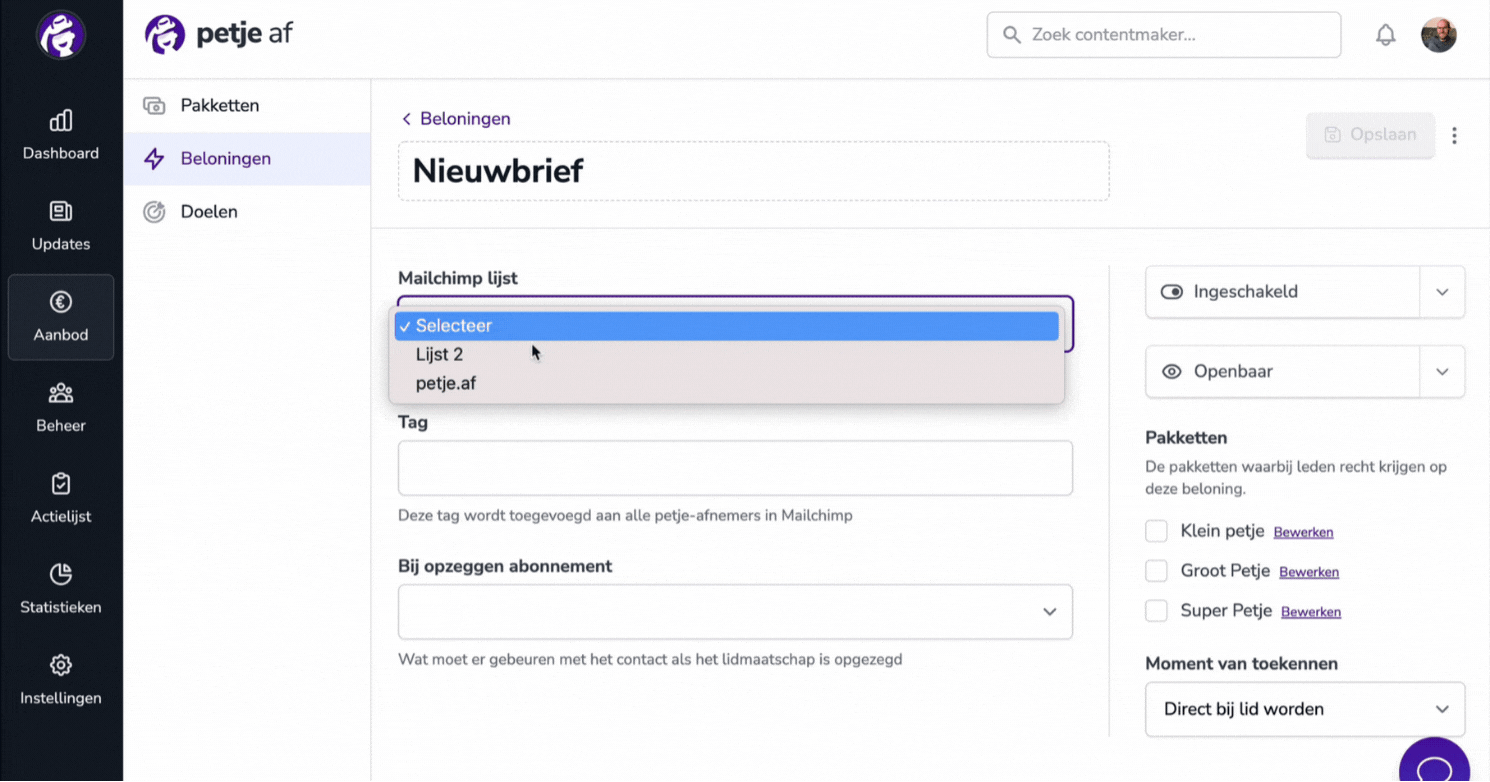Check the Super Petje checkbox

[1156, 611]
